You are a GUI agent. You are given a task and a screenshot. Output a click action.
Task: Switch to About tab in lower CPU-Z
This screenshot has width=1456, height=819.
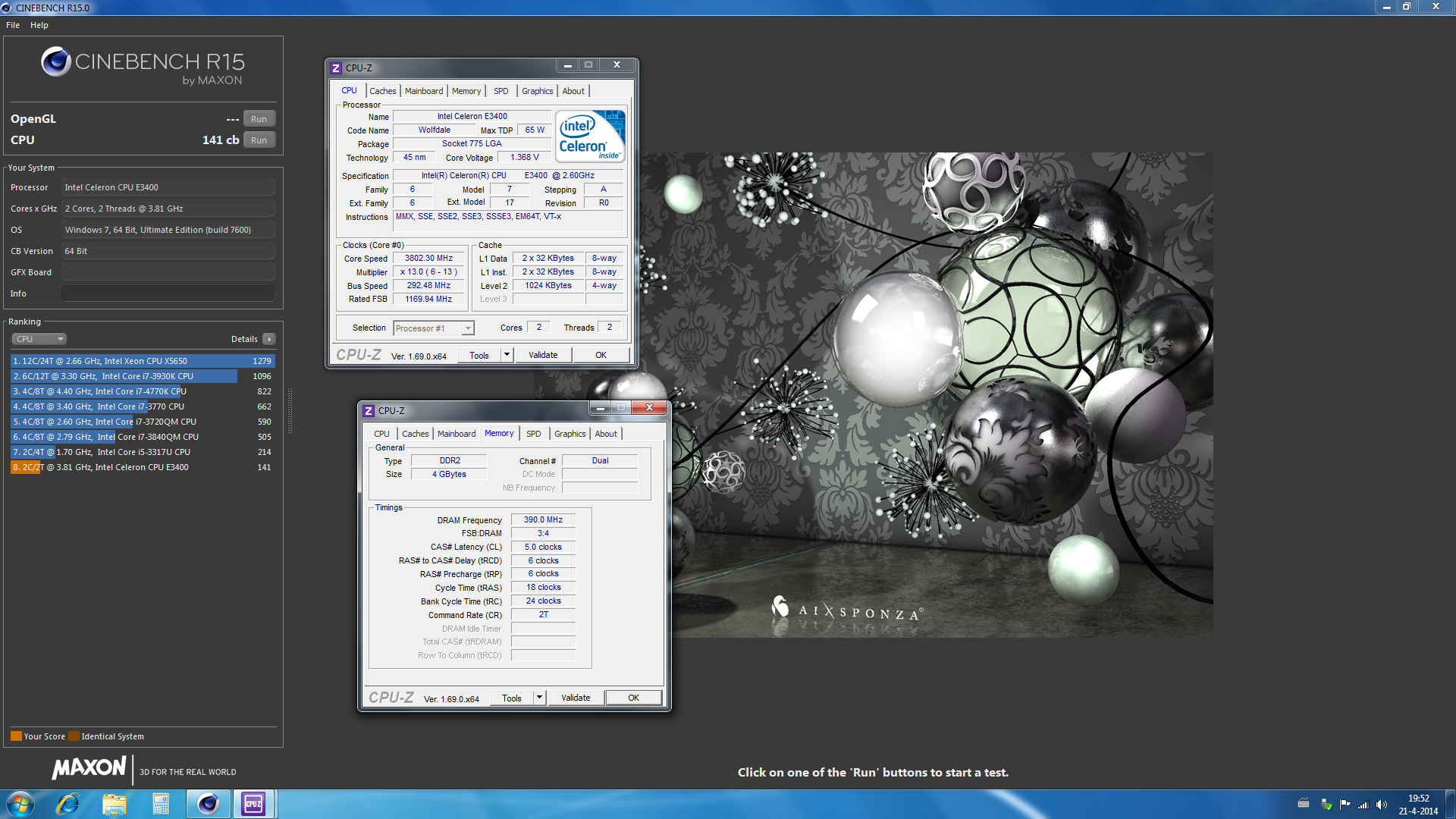tap(606, 434)
